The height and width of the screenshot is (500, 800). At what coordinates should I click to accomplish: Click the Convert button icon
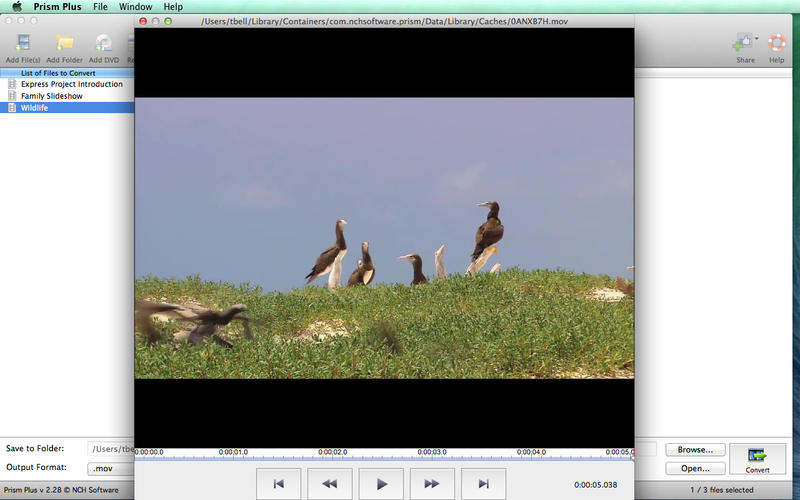[757, 454]
